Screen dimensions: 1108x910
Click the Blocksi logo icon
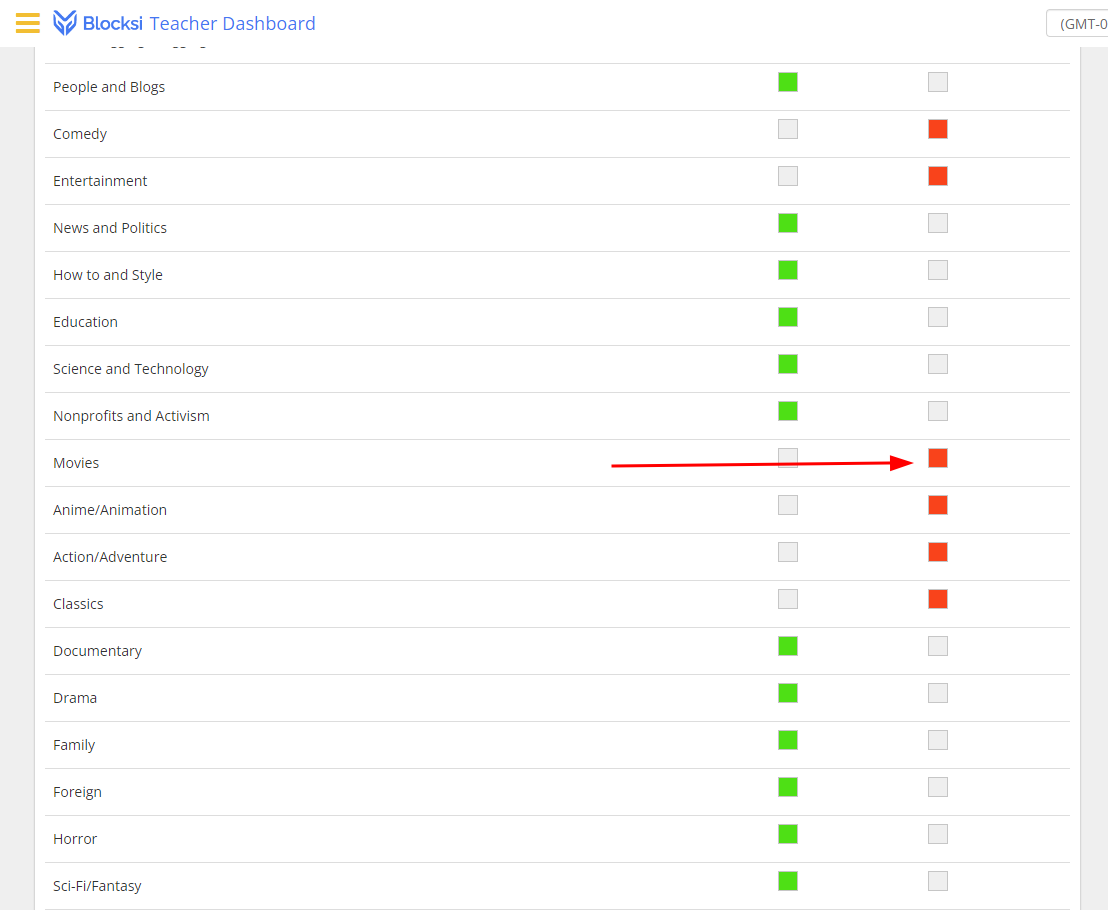tap(65, 23)
